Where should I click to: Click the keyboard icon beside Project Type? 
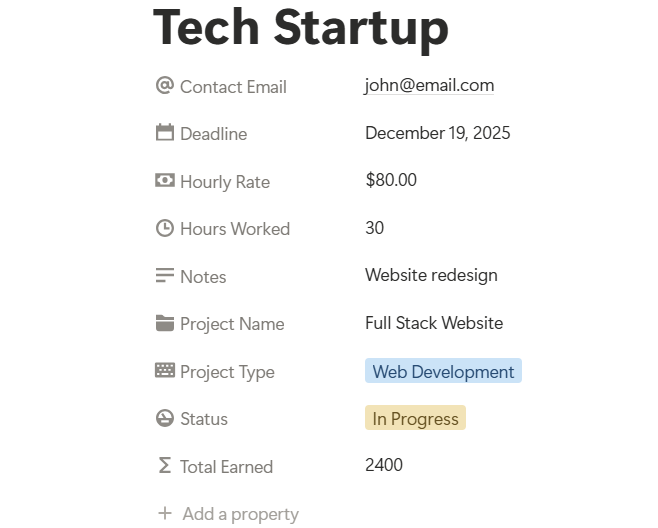[x=165, y=371]
